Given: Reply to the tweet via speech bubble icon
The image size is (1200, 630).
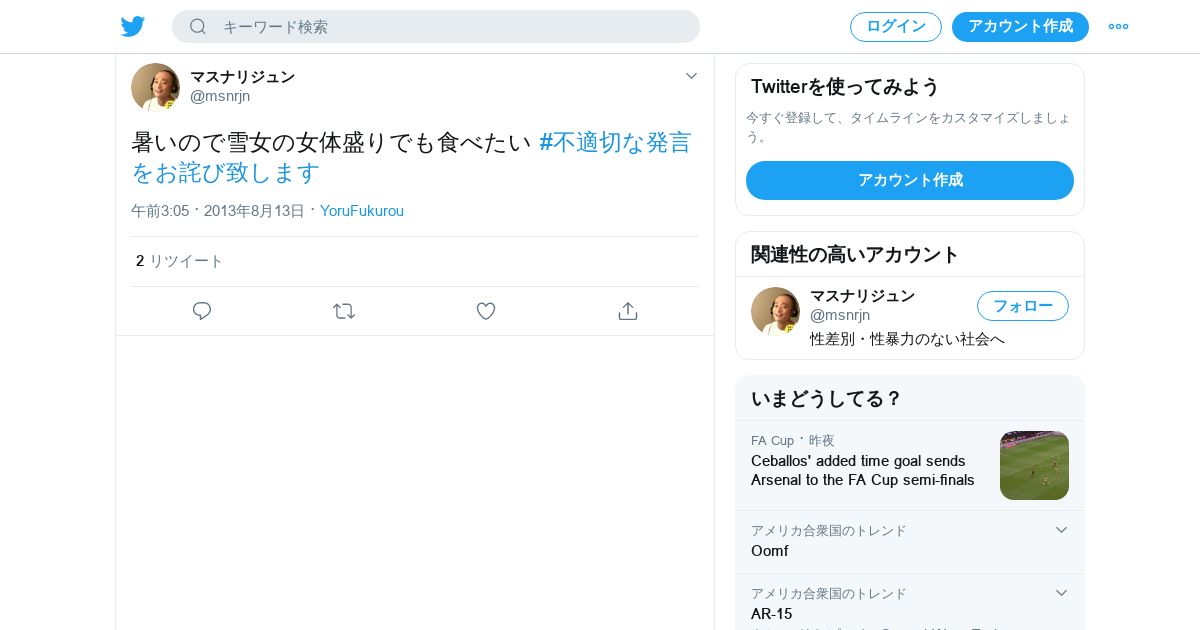Looking at the screenshot, I should pyautogui.click(x=202, y=311).
